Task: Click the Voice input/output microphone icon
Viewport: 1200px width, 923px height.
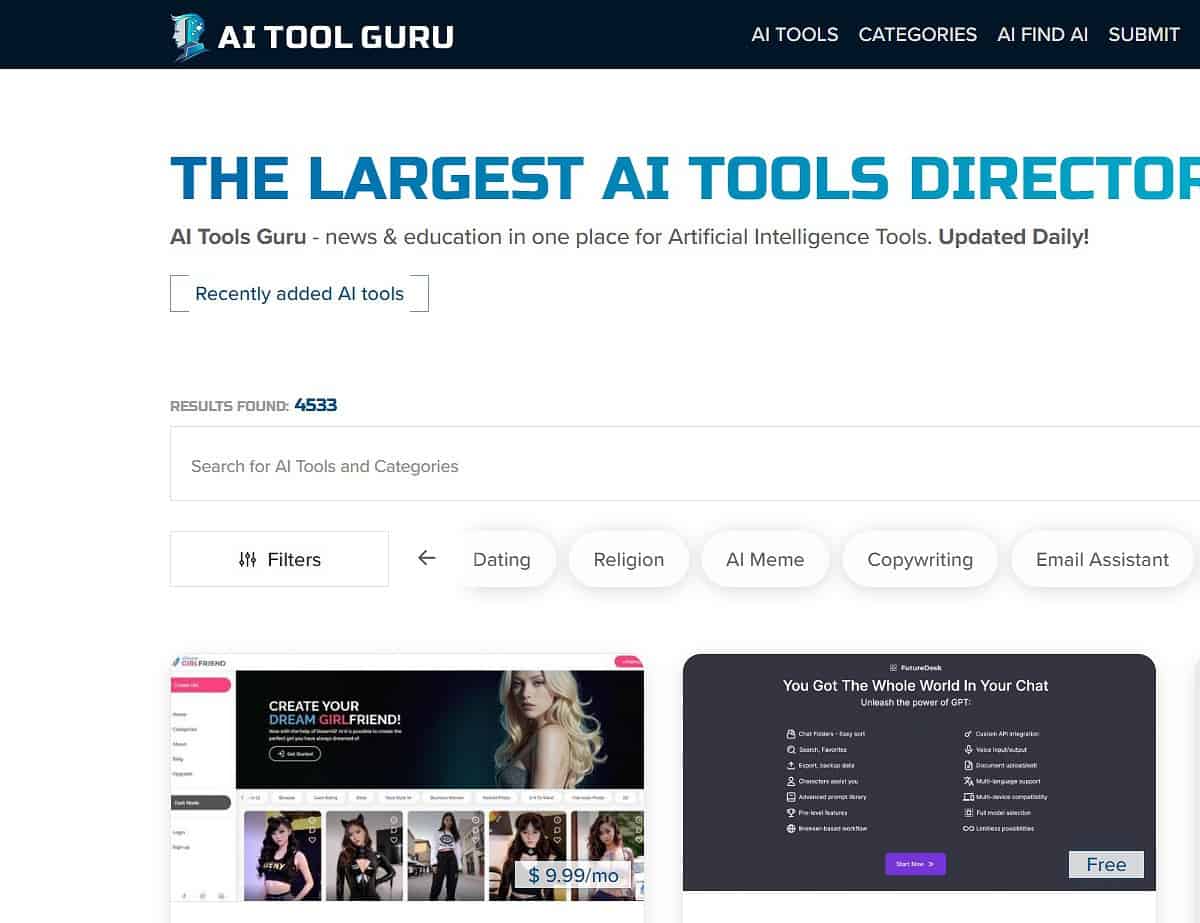Action: point(966,749)
